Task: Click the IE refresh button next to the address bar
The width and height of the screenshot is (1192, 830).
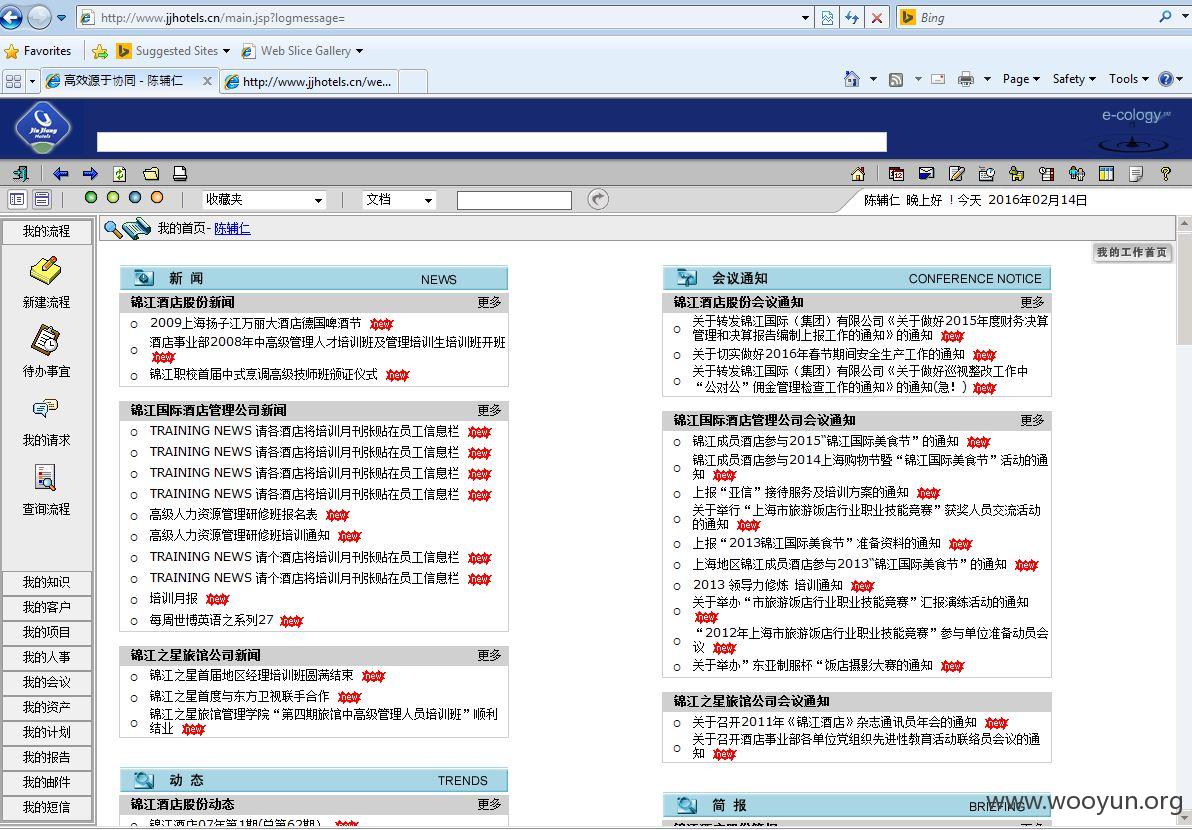Action: click(852, 17)
